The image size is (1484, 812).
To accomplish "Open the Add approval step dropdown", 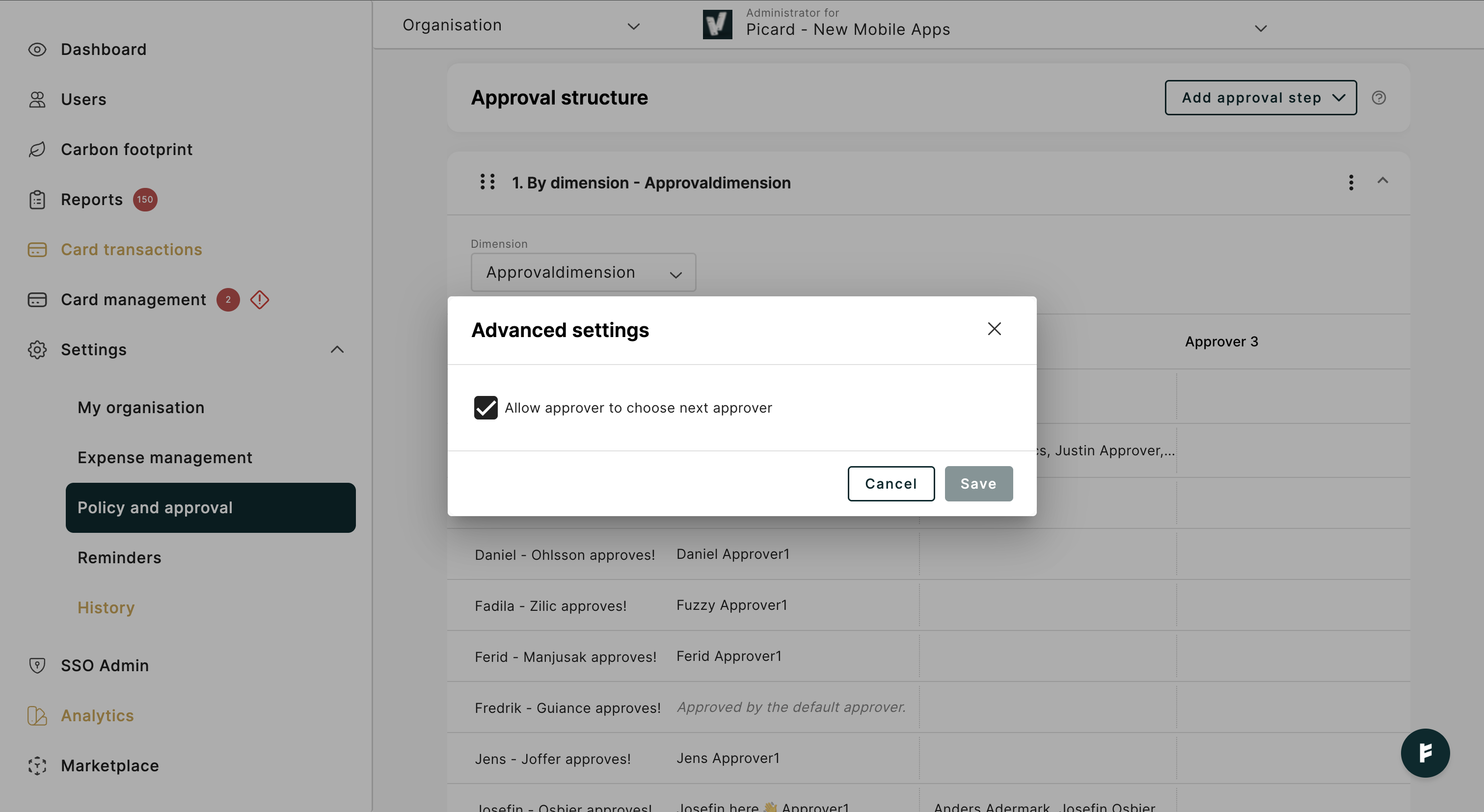I will pyautogui.click(x=1261, y=98).
